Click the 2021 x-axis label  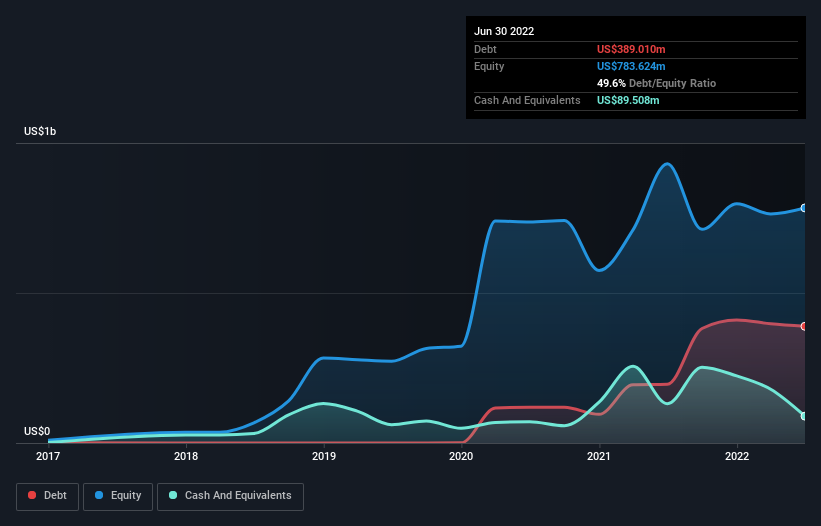[x=599, y=456]
